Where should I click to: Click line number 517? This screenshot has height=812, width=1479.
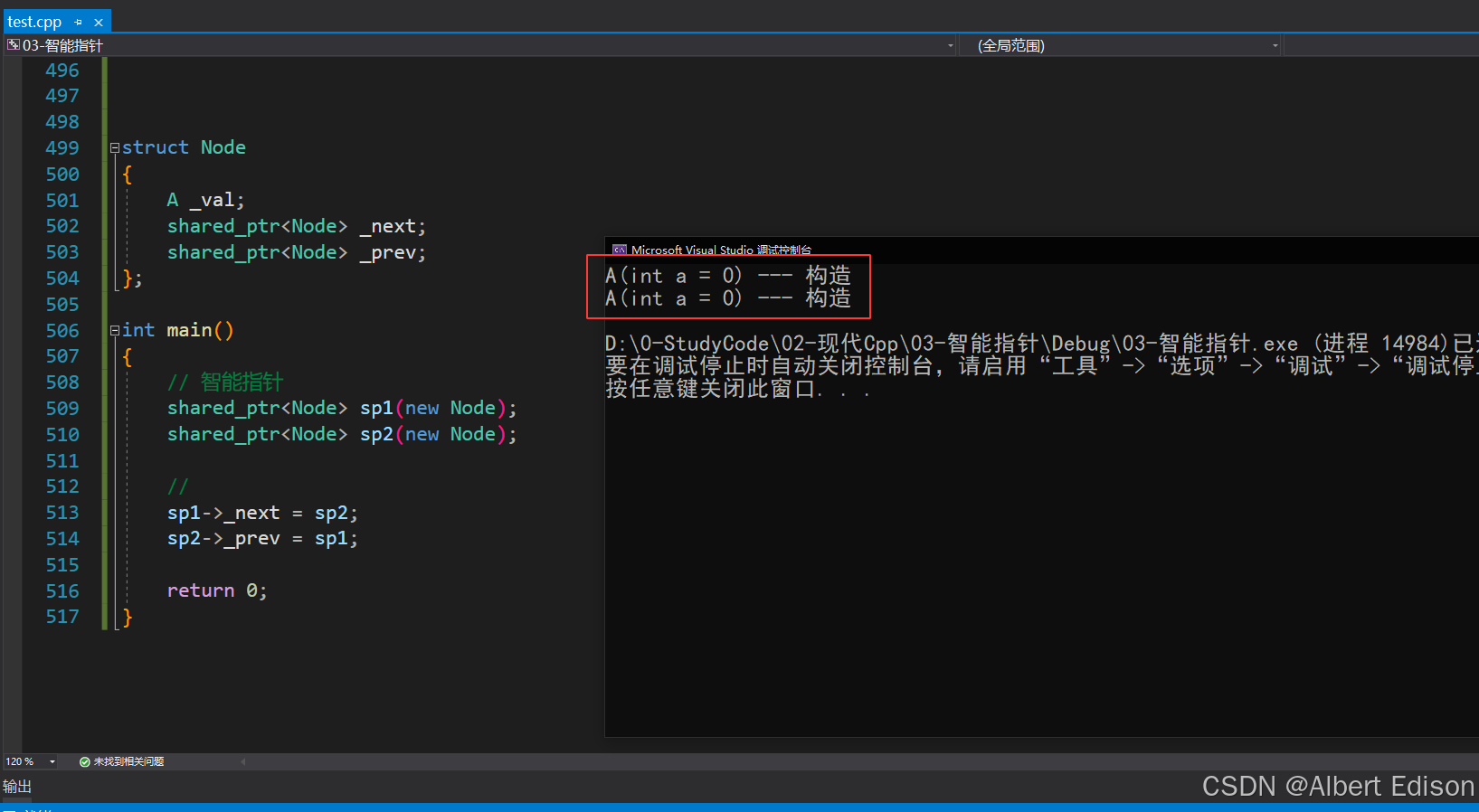point(62,617)
